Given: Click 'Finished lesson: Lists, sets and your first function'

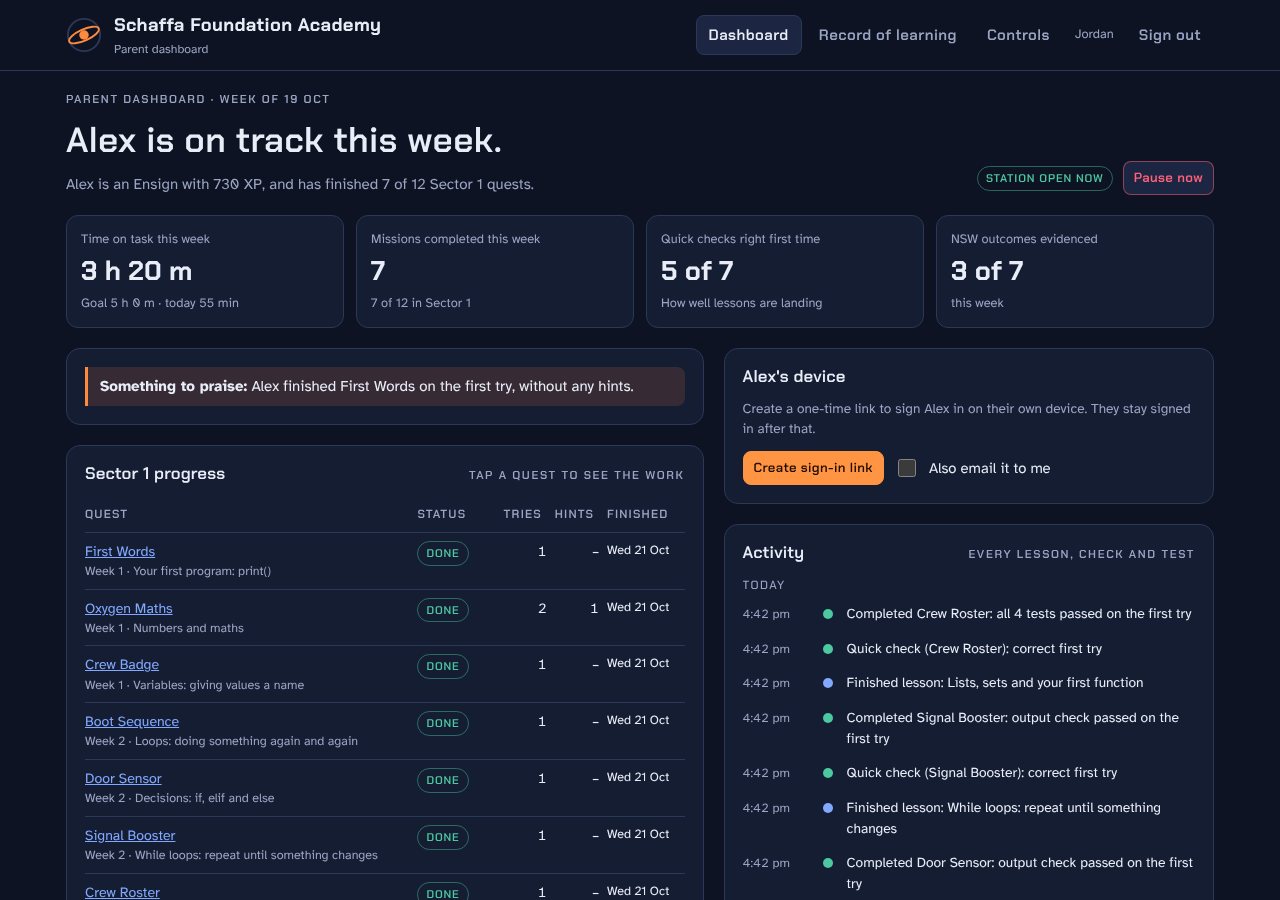Looking at the screenshot, I should (x=995, y=683).
